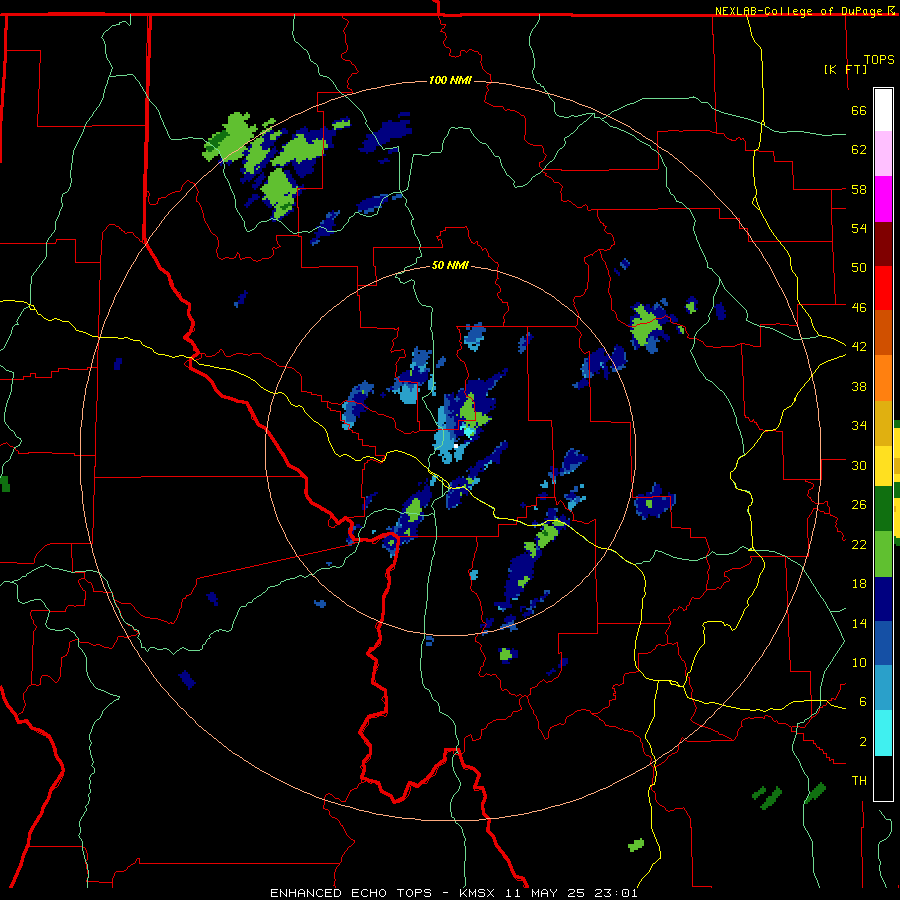Click the dark red legend swatch
The width and height of the screenshot is (900, 900).
(x=883, y=244)
